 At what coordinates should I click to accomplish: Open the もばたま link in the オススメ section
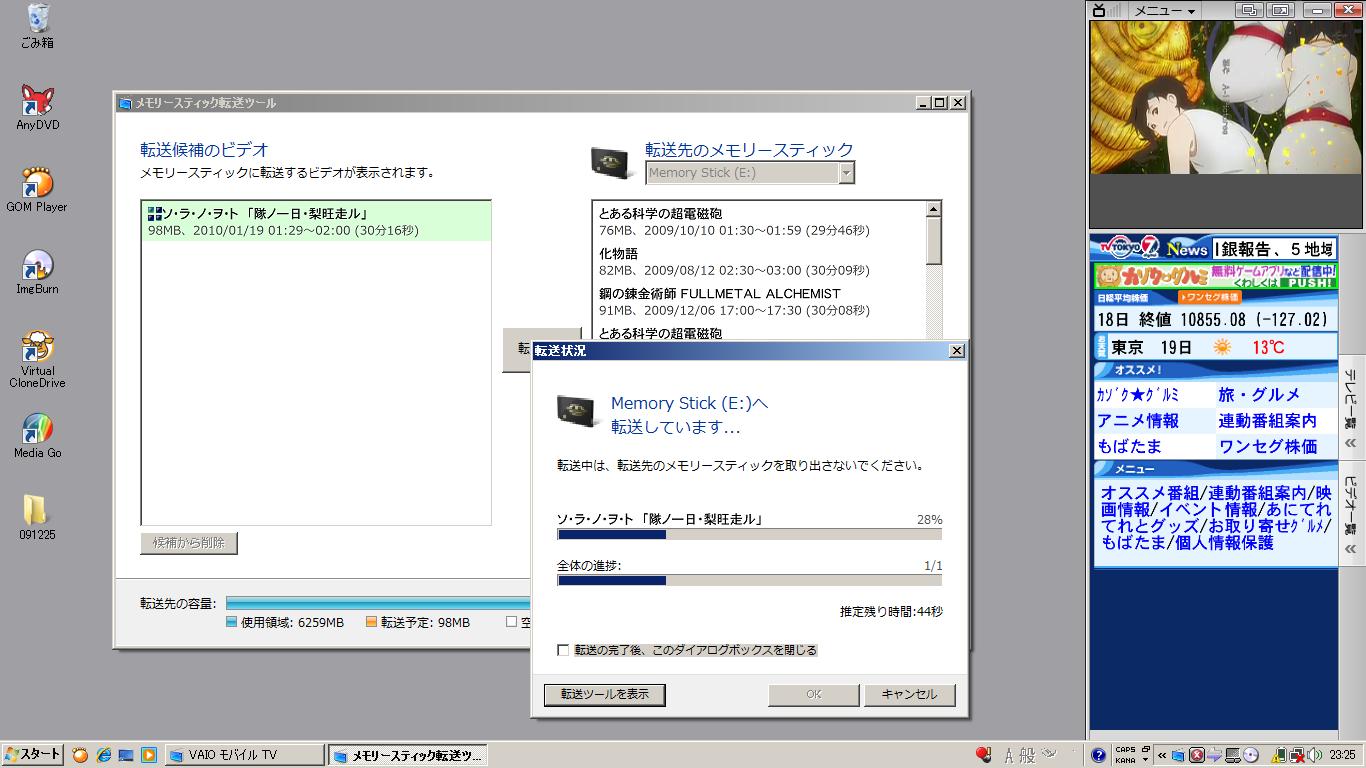click(x=1130, y=447)
